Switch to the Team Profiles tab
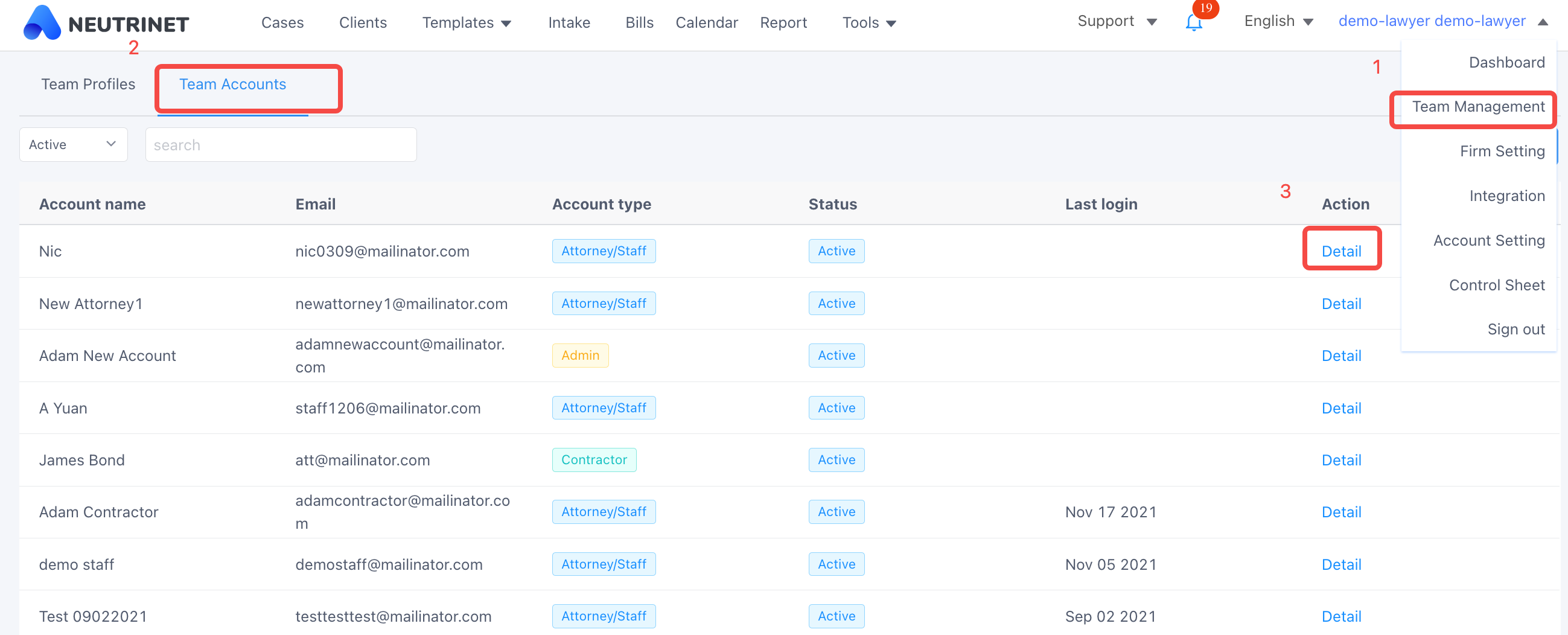This screenshot has height=635, width=1568. (x=88, y=84)
